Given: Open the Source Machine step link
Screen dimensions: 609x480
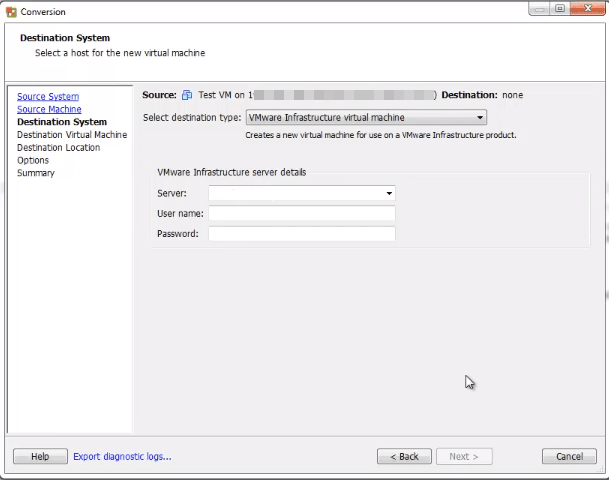Looking at the screenshot, I should click(49, 109).
